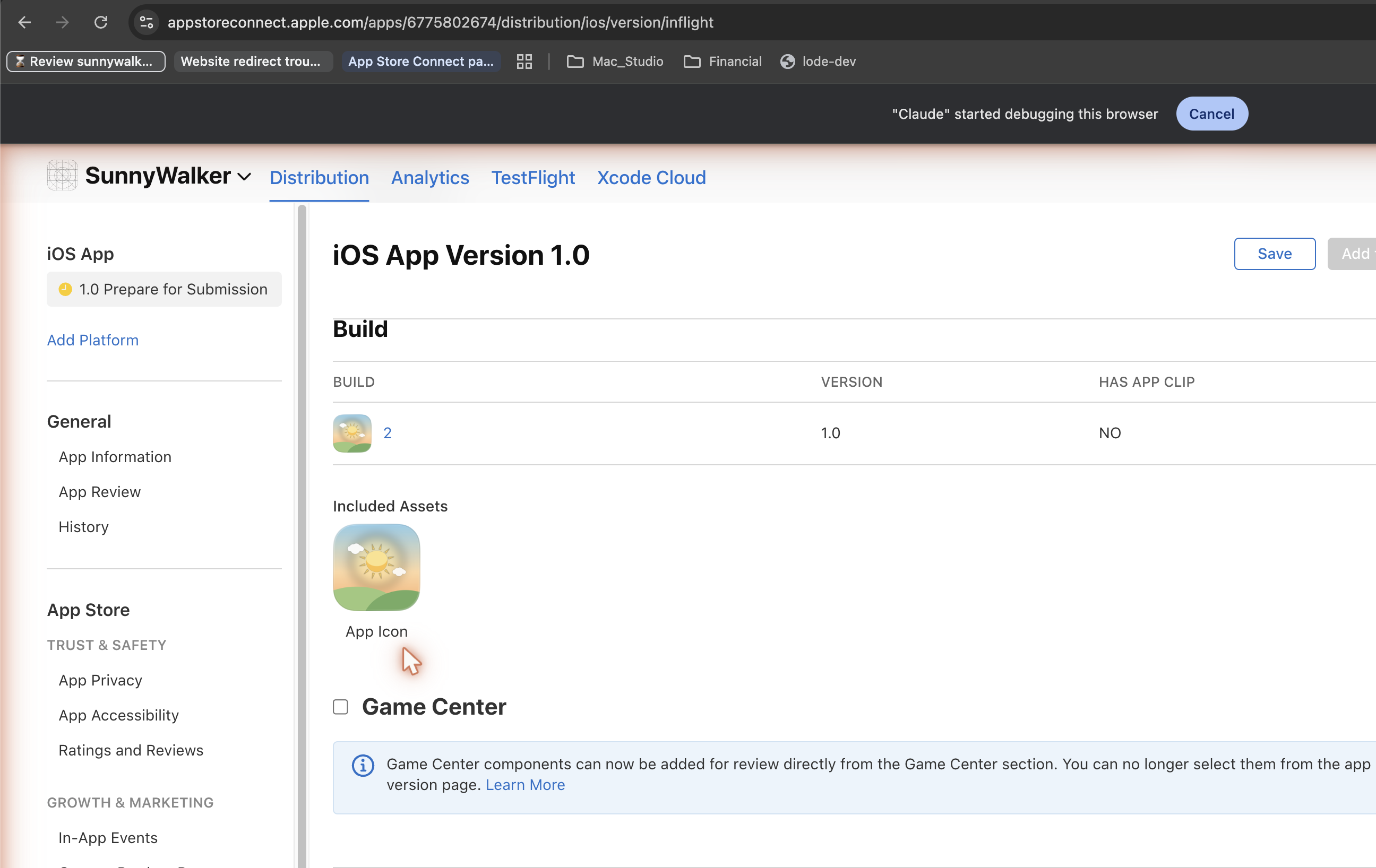Open the Mac_Studio bookmark folder
The image size is (1376, 868).
click(615, 61)
